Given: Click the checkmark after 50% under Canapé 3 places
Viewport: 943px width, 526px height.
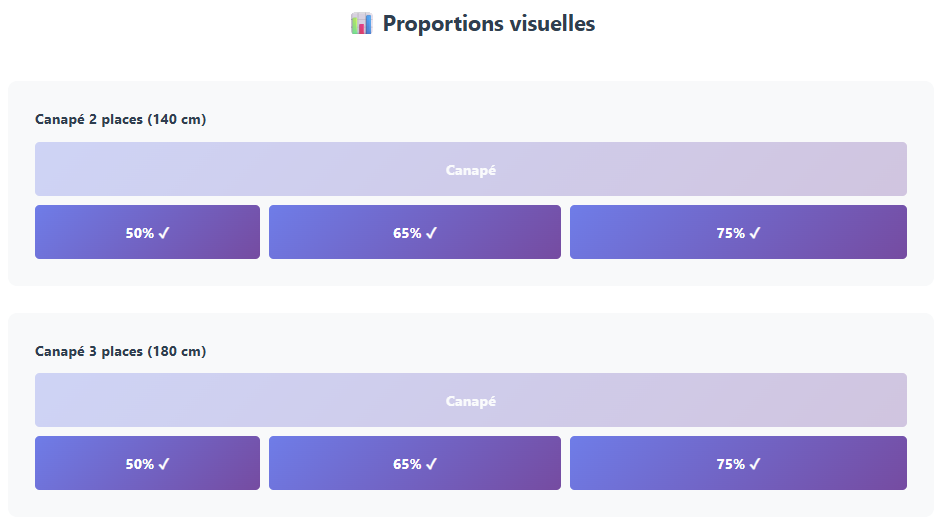Looking at the screenshot, I should click(x=164, y=464).
